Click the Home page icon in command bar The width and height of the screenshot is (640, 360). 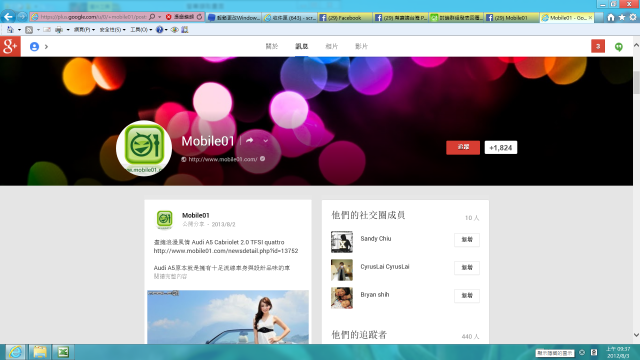coord(10,30)
